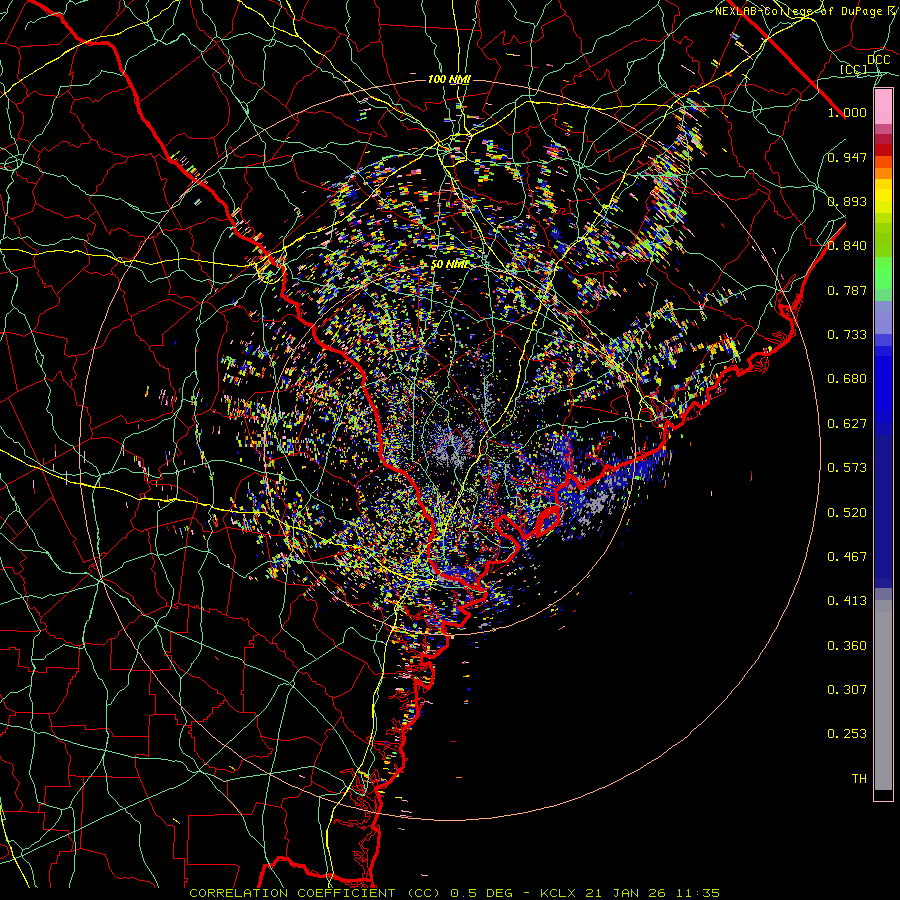Click the 0.467 legend value
Viewport: 900px width, 900px height.
pyautogui.click(x=847, y=557)
